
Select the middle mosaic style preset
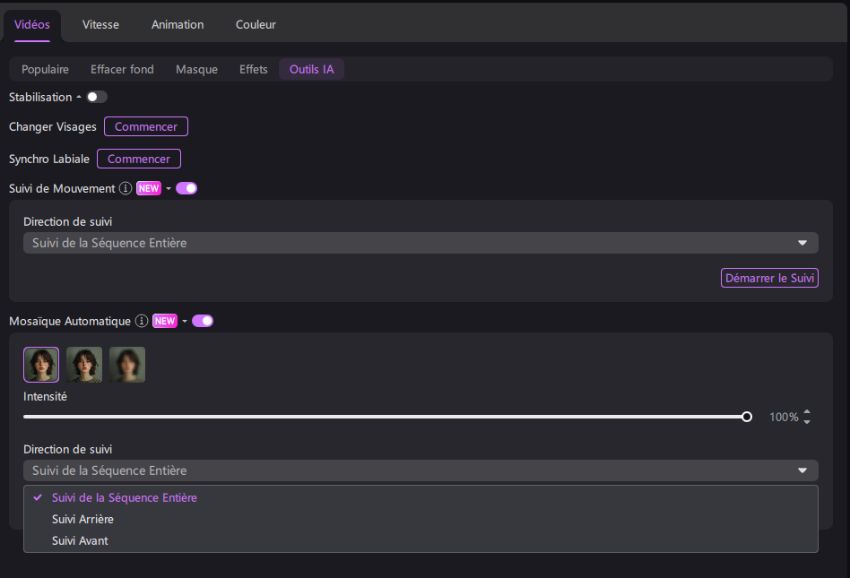[85, 364]
